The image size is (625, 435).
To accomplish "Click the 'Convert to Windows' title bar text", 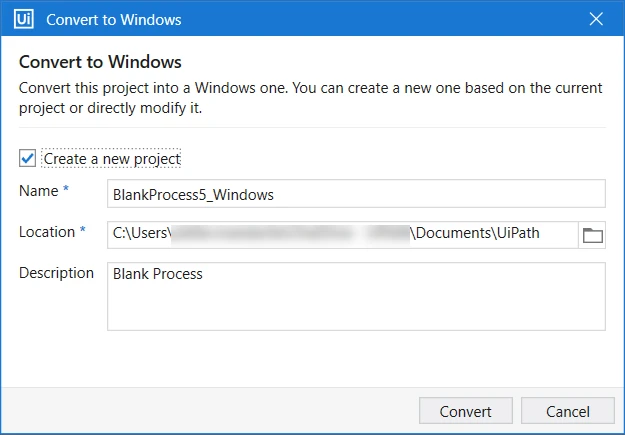I will (x=114, y=20).
